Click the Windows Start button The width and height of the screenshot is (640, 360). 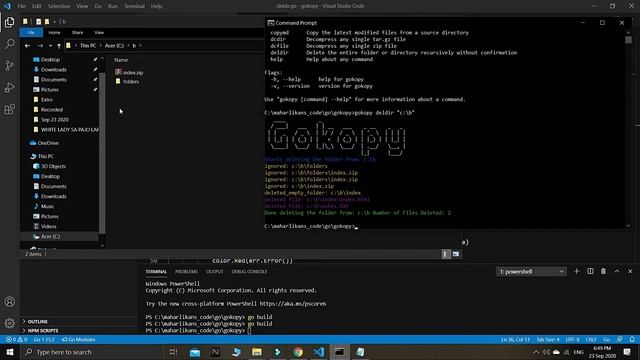10,352
